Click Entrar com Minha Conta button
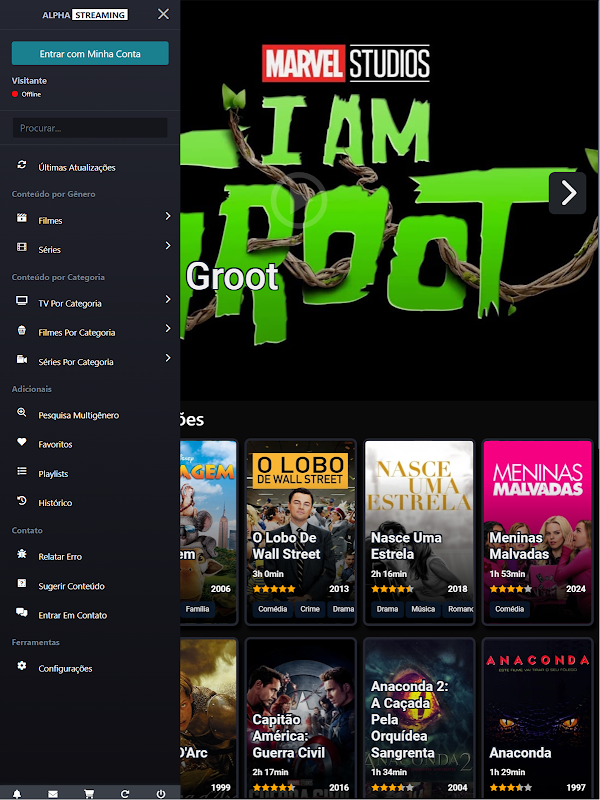 (x=90, y=54)
